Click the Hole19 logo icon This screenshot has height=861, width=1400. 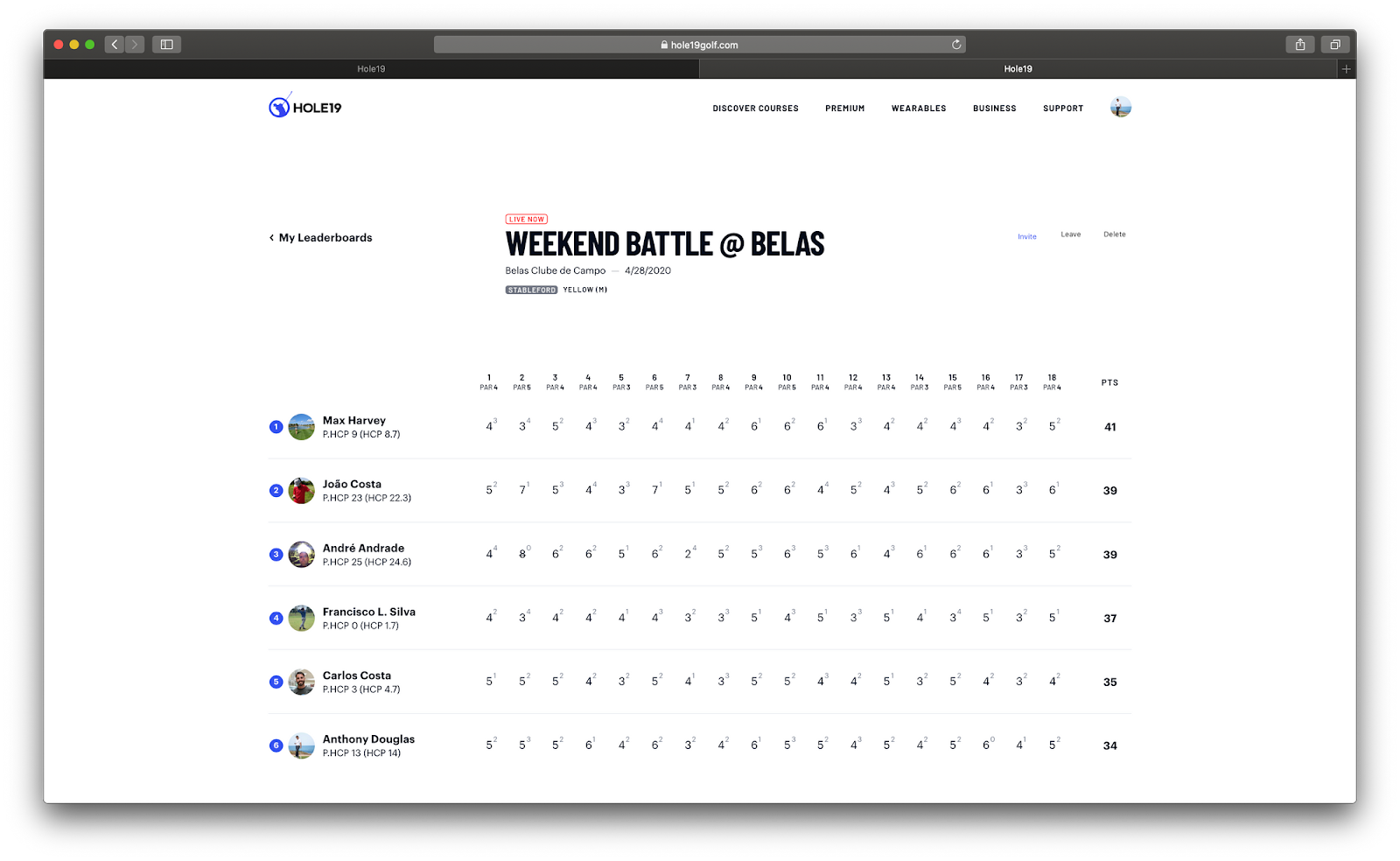279,107
